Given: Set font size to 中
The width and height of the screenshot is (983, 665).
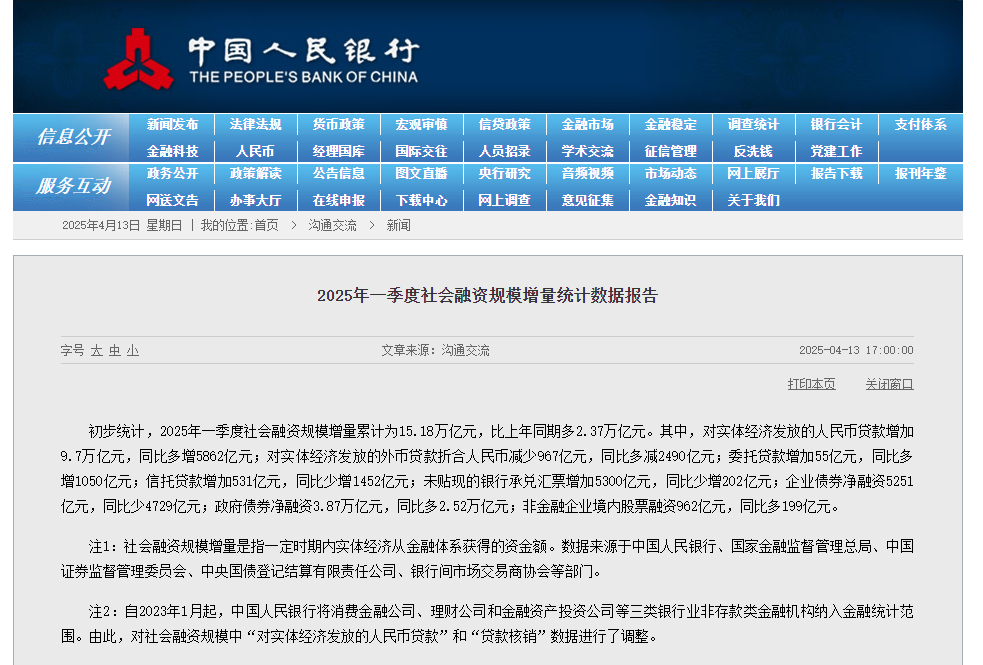Looking at the screenshot, I should click(x=115, y=351).
